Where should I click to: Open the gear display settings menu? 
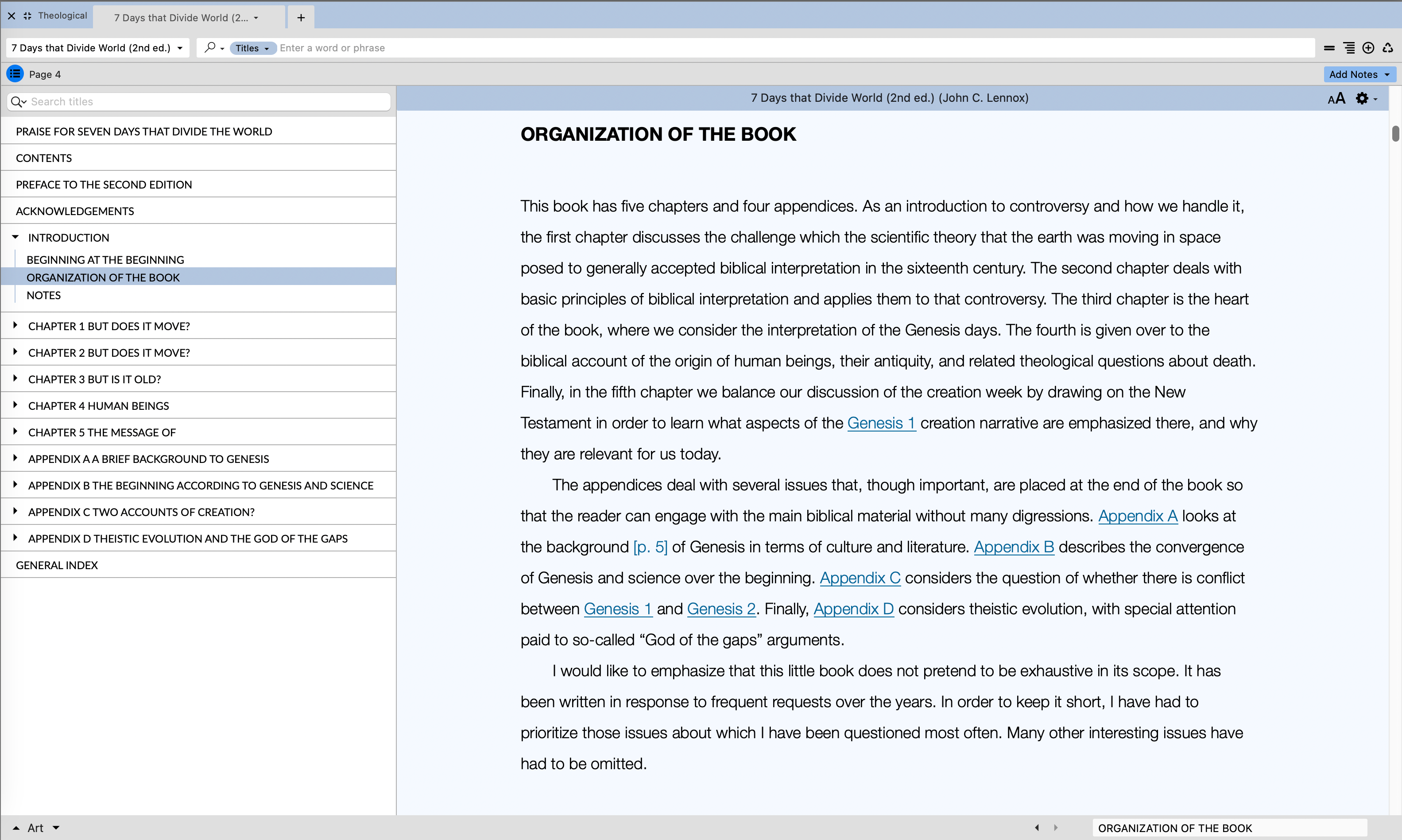coord(1366,99)
